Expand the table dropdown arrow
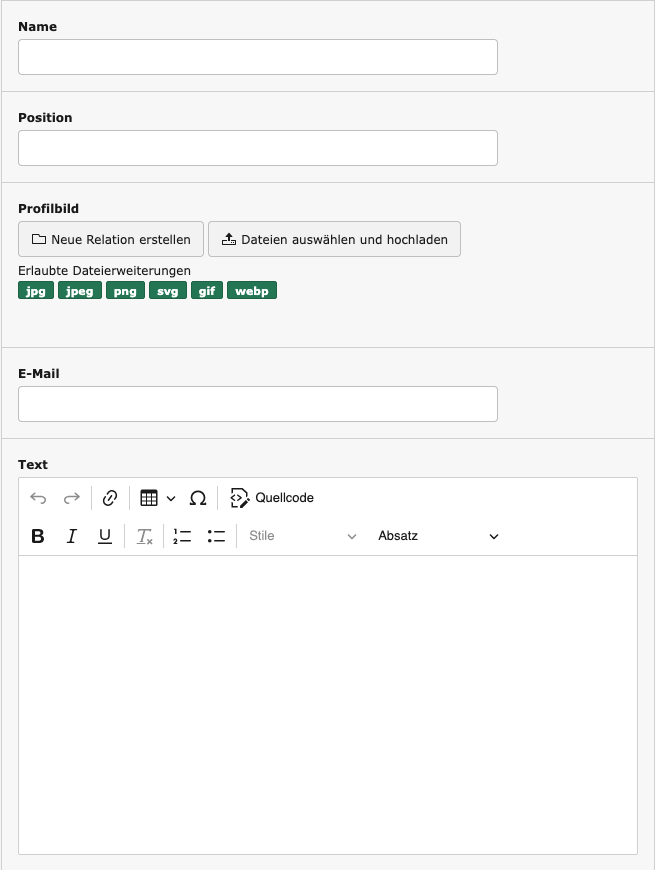Viewport: 655px width, 870px height. click(x=171, y=498)
